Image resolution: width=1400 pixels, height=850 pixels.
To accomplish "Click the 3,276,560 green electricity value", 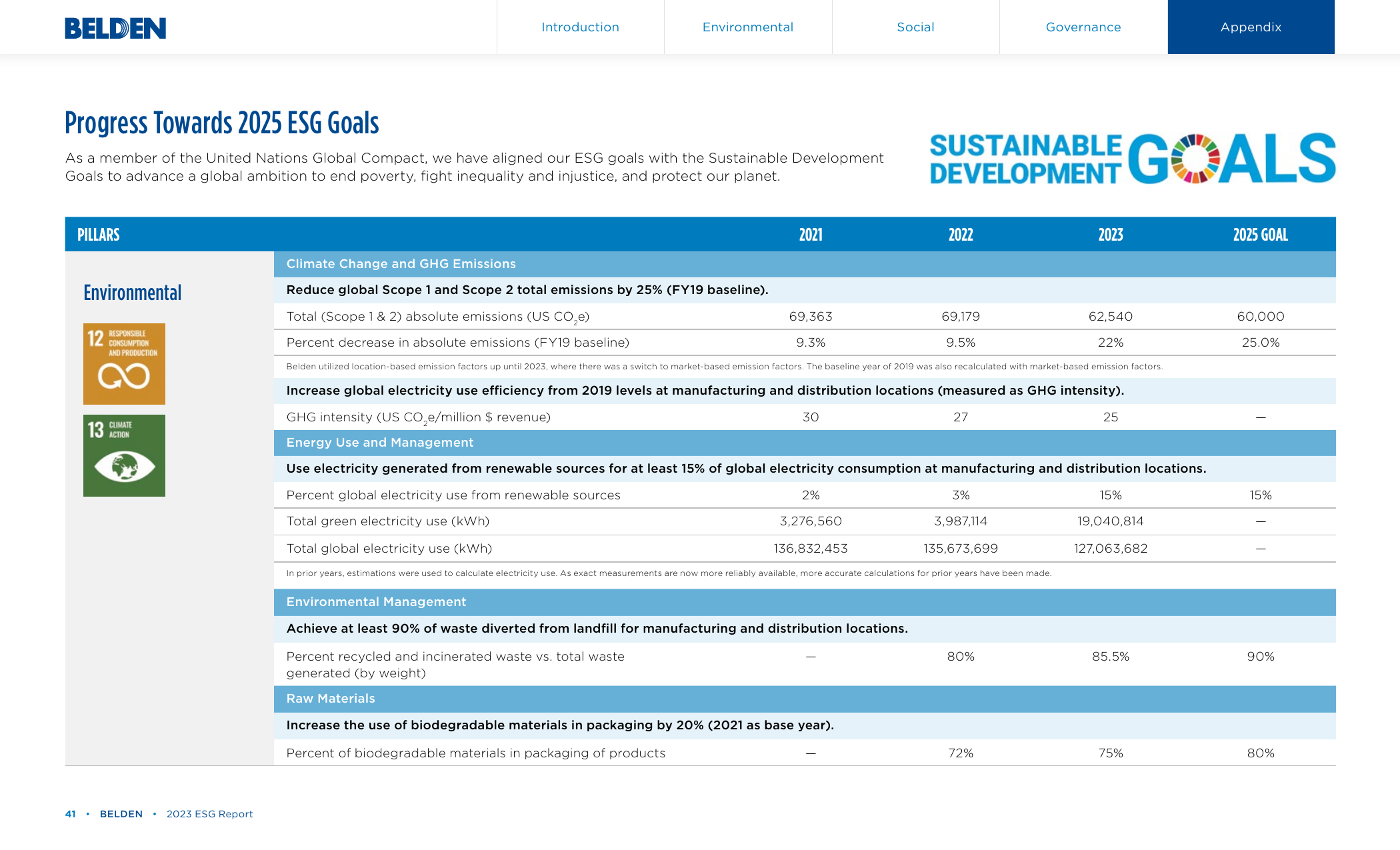I will [811, 521].
